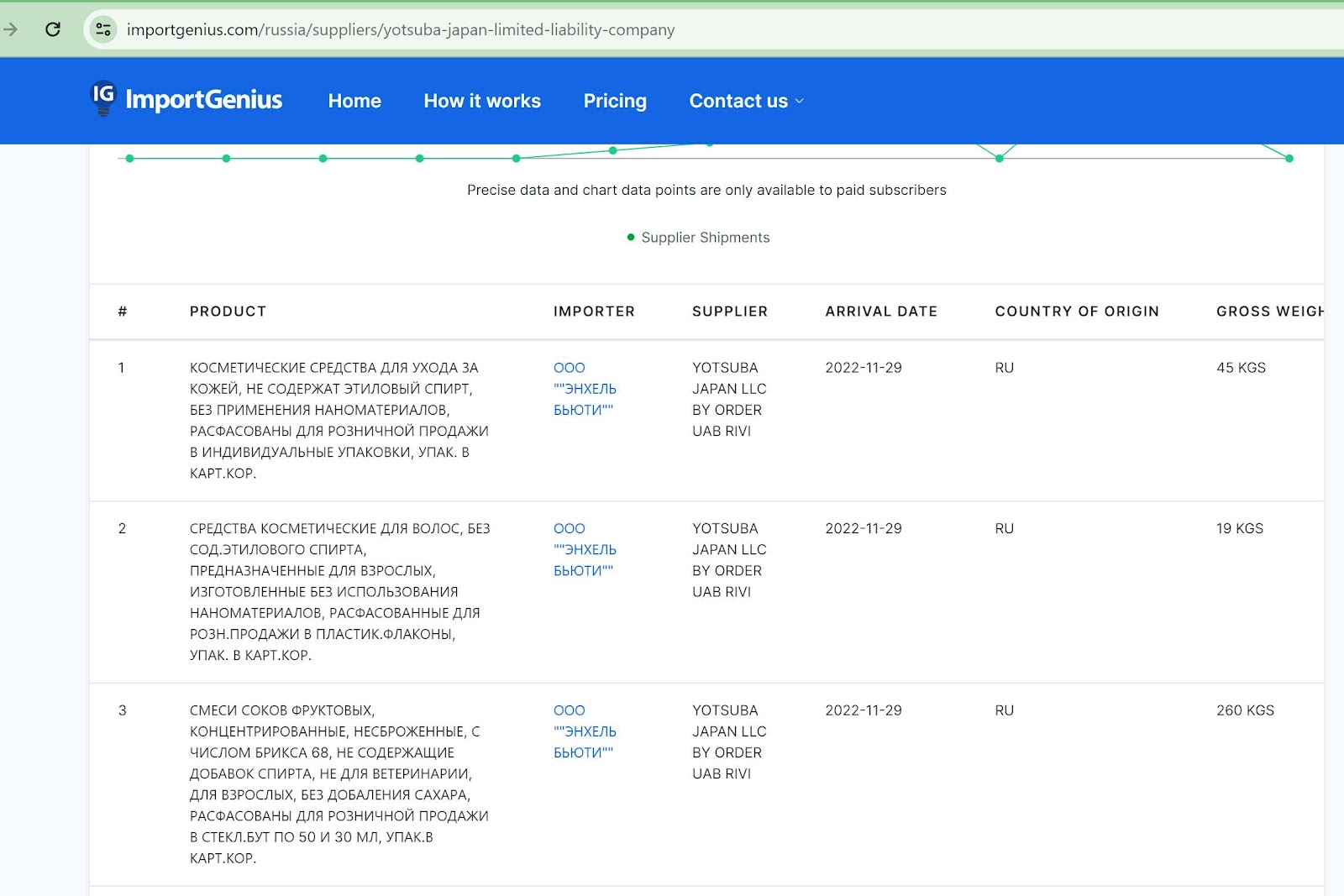Open the ImportGenius wordmark homepage link
This screenshot has width=1344, height=896.
coord(204,99)
